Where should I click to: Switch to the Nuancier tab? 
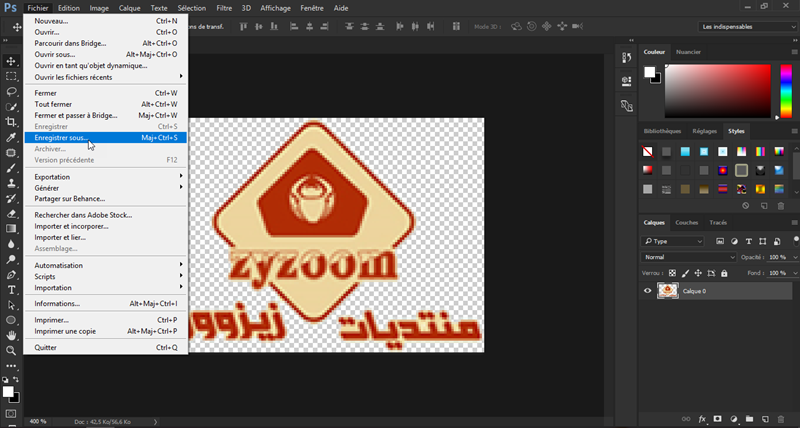(x=688, y=52)
